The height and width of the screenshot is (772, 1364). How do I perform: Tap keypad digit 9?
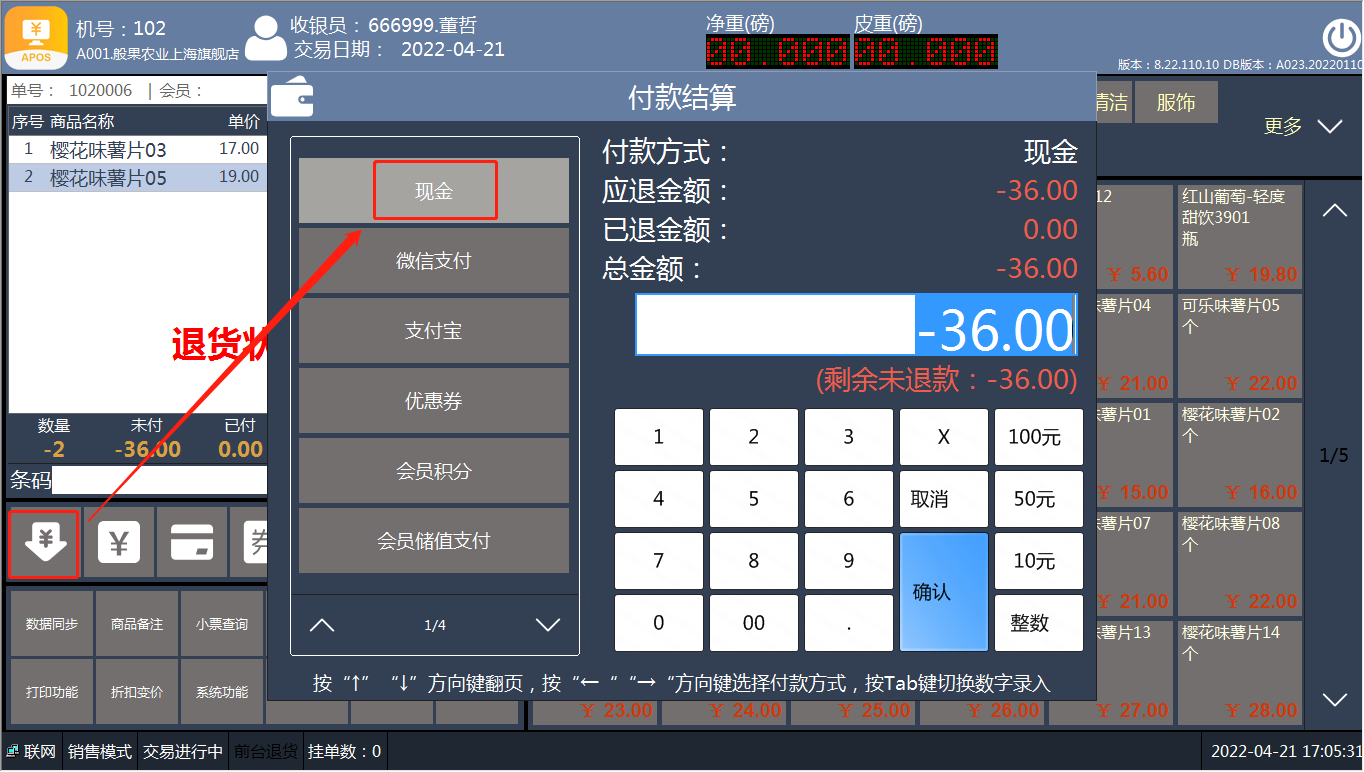pos(849,561)
